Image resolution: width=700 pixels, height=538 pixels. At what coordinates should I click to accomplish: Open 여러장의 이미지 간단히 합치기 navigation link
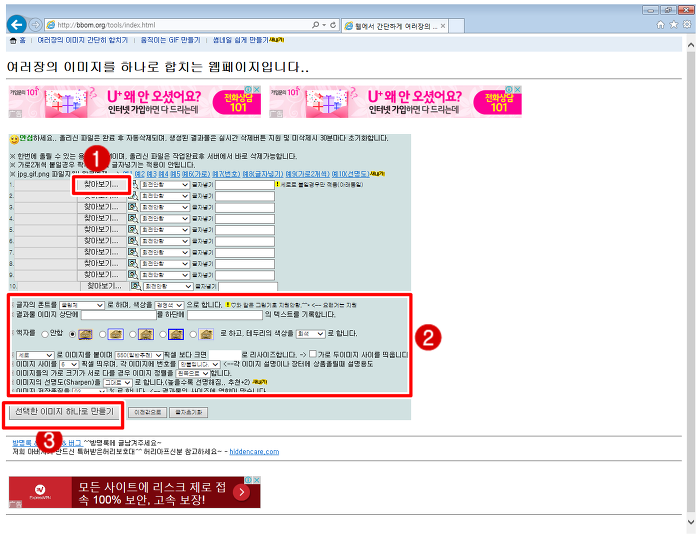pos(83,41)
